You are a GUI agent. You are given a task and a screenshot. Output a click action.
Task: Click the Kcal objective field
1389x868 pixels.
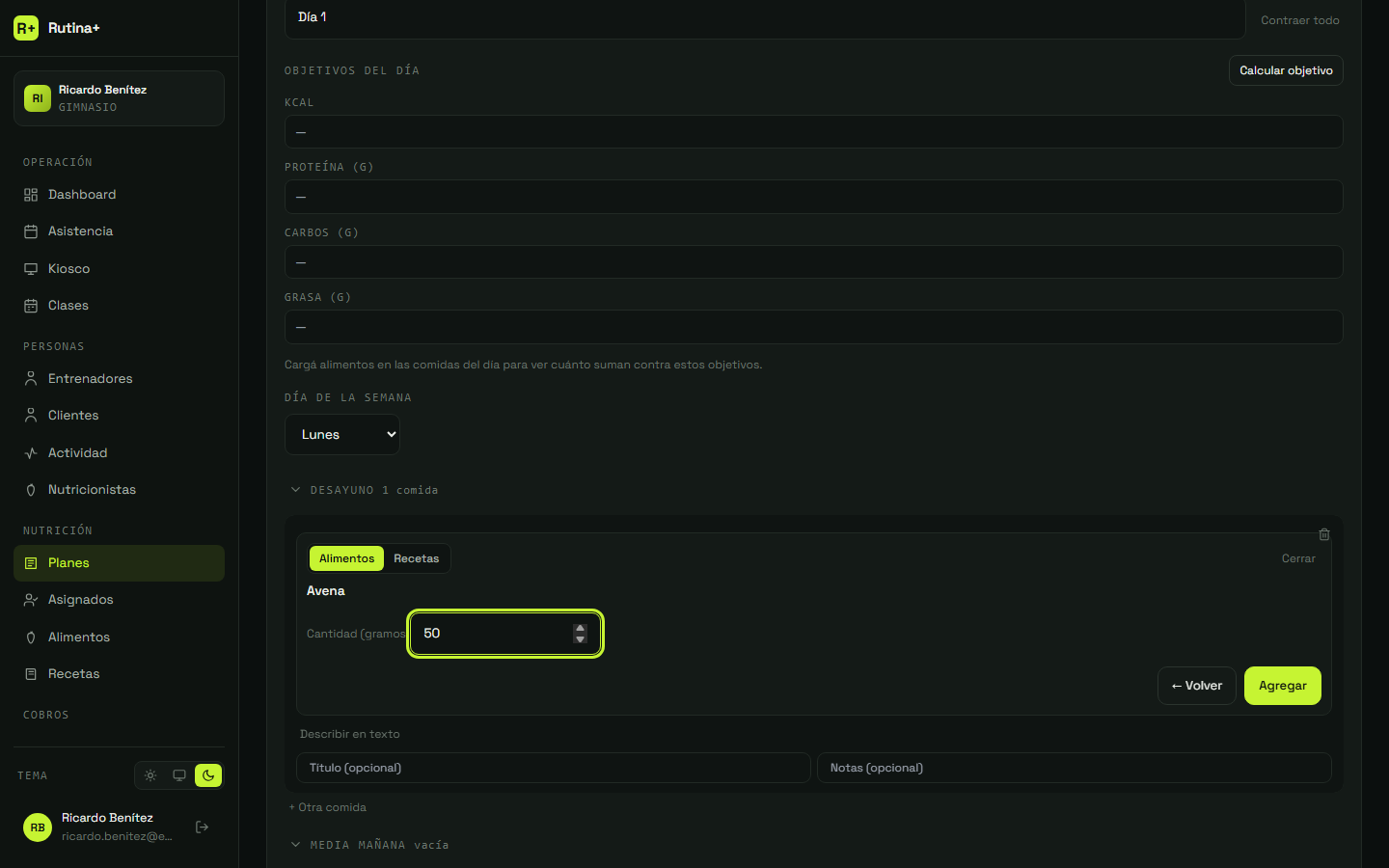(813, 132)
